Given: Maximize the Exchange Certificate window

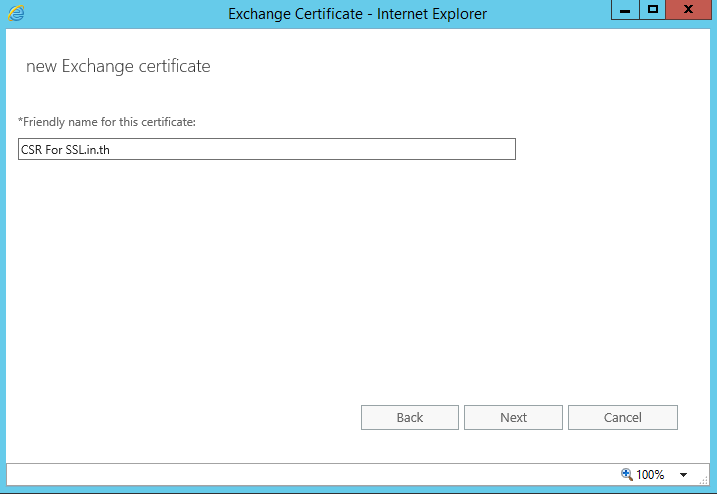Looking at the screenshot, I should pyautogui.click(x=652, y=10).
